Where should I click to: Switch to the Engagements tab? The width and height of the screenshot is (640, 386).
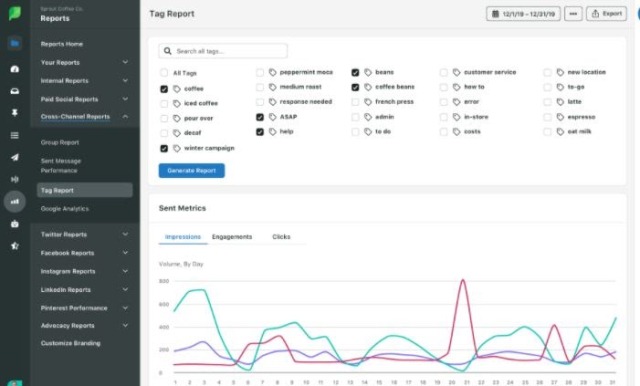click(x=232, y=237)
